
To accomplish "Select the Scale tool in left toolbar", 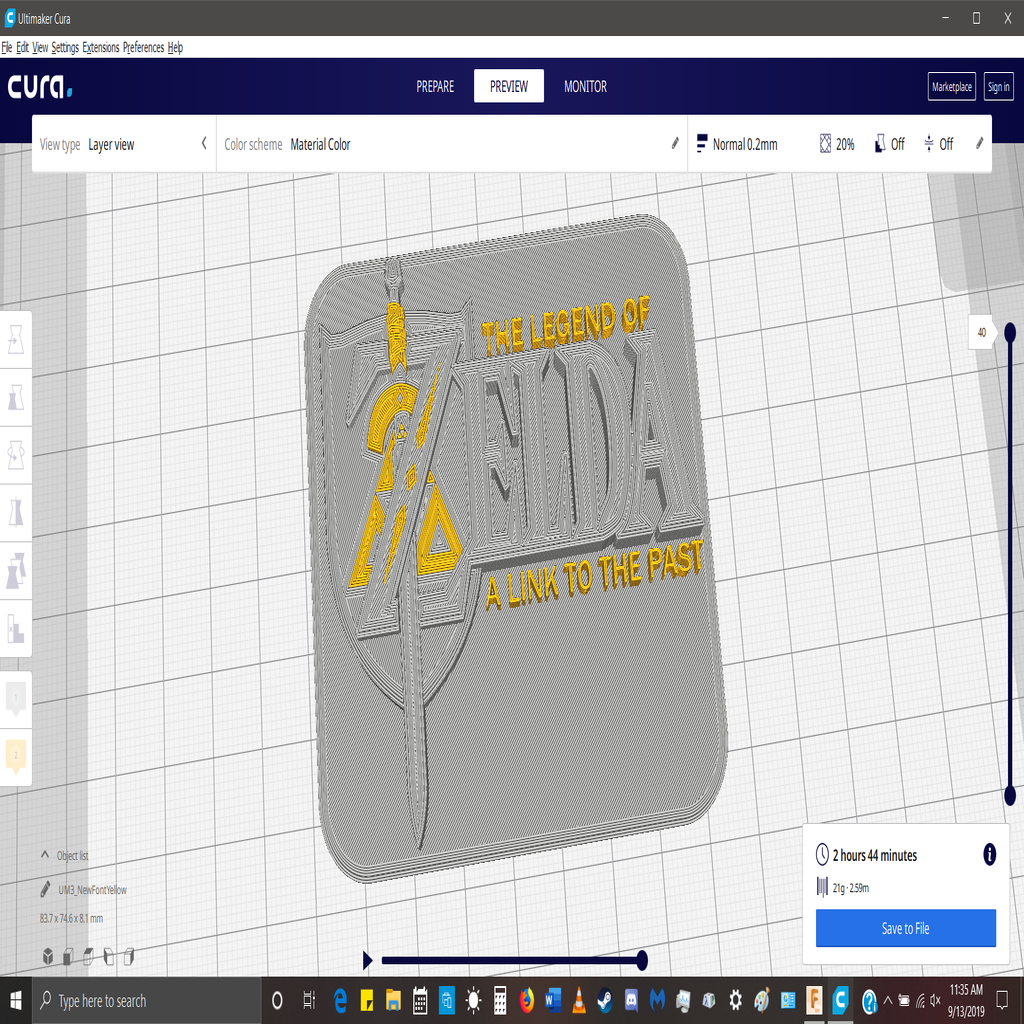I will tap(15, 398).
